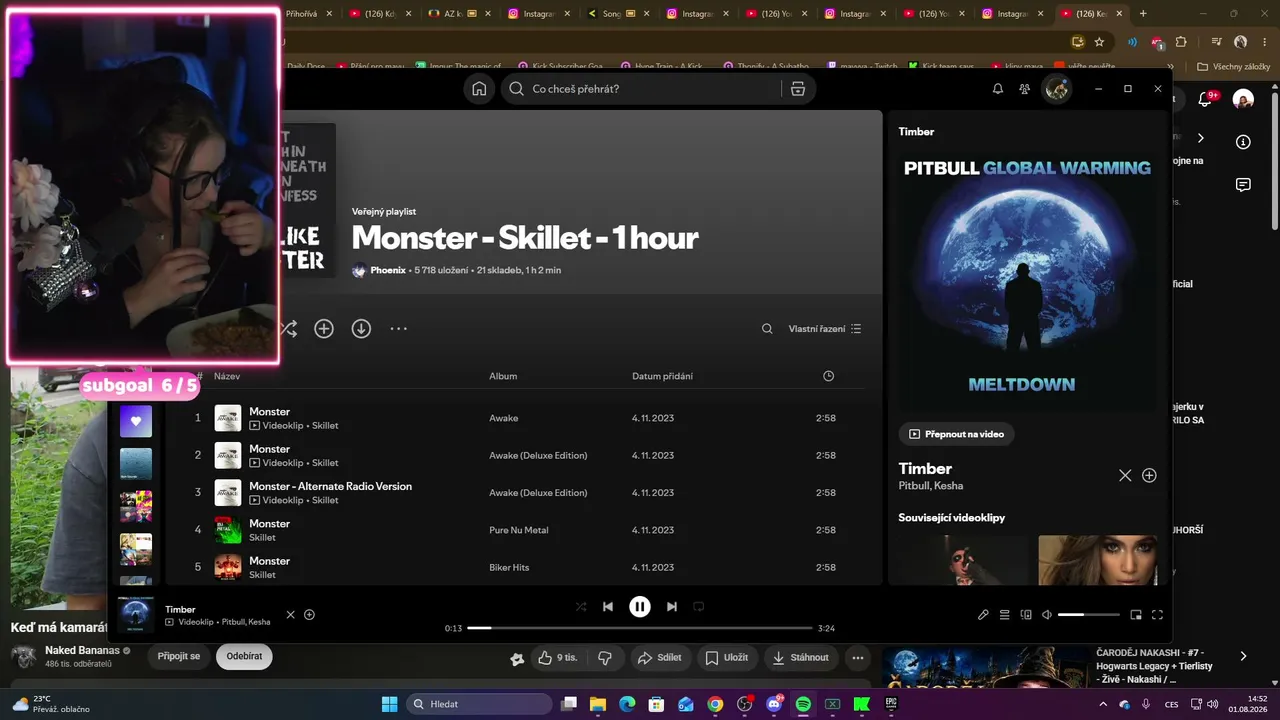Viewport: 1280px width, 720px height.
Task: Open Spotify user profile avatar
Action: 1057,89
